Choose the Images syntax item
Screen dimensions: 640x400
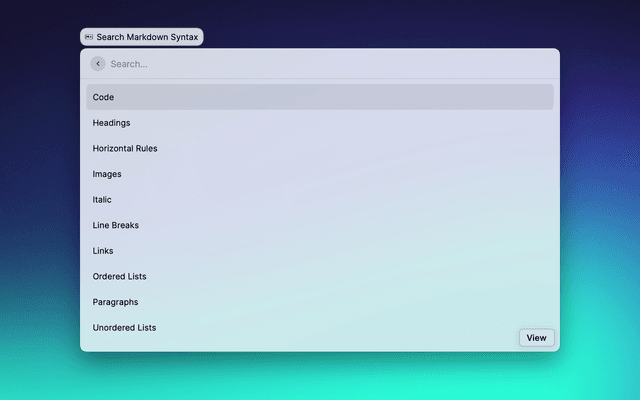[x=107, y=174]
